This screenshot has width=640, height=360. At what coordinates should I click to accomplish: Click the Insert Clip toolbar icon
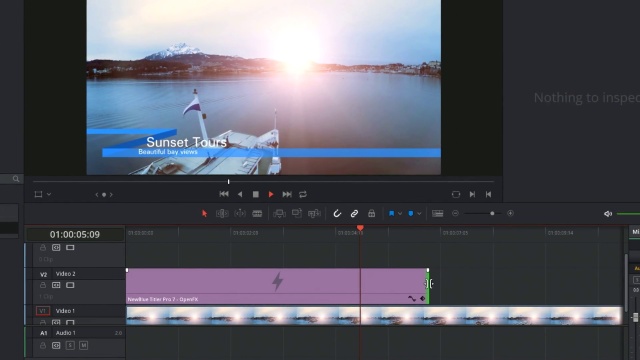coord(279,213)
